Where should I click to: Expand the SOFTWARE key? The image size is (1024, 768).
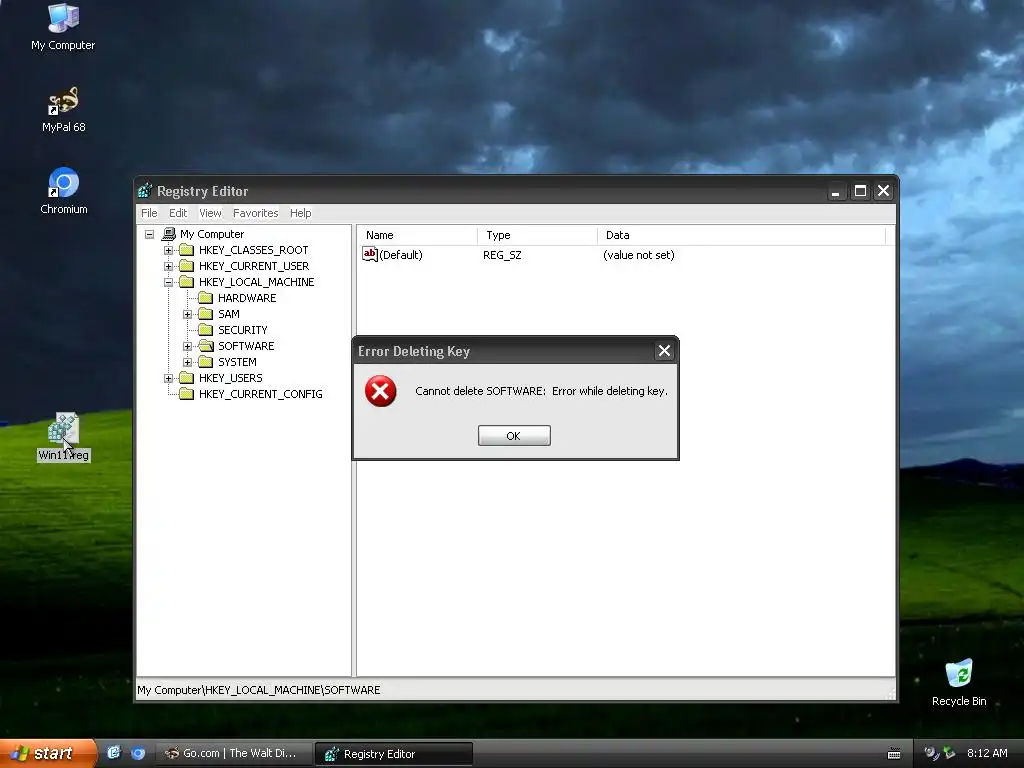187,346
